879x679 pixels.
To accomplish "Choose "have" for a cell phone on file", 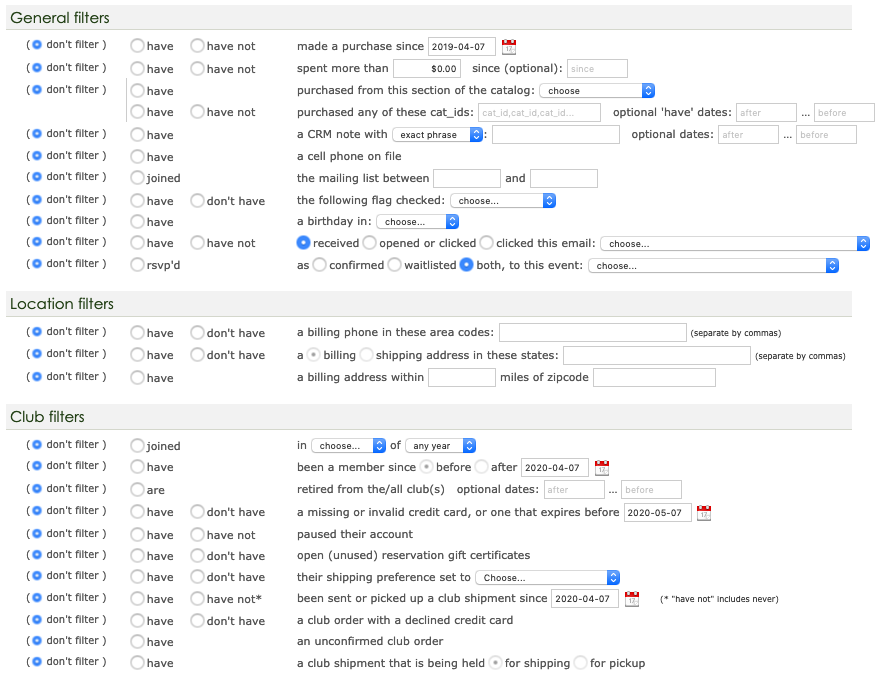I will pos(137,156).
